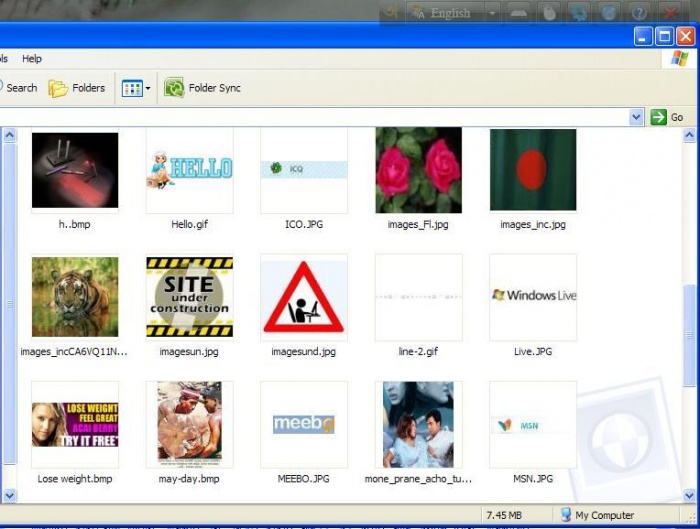Click the line-2.gif file name
This screenshot has height=529, width=700.
418,352
